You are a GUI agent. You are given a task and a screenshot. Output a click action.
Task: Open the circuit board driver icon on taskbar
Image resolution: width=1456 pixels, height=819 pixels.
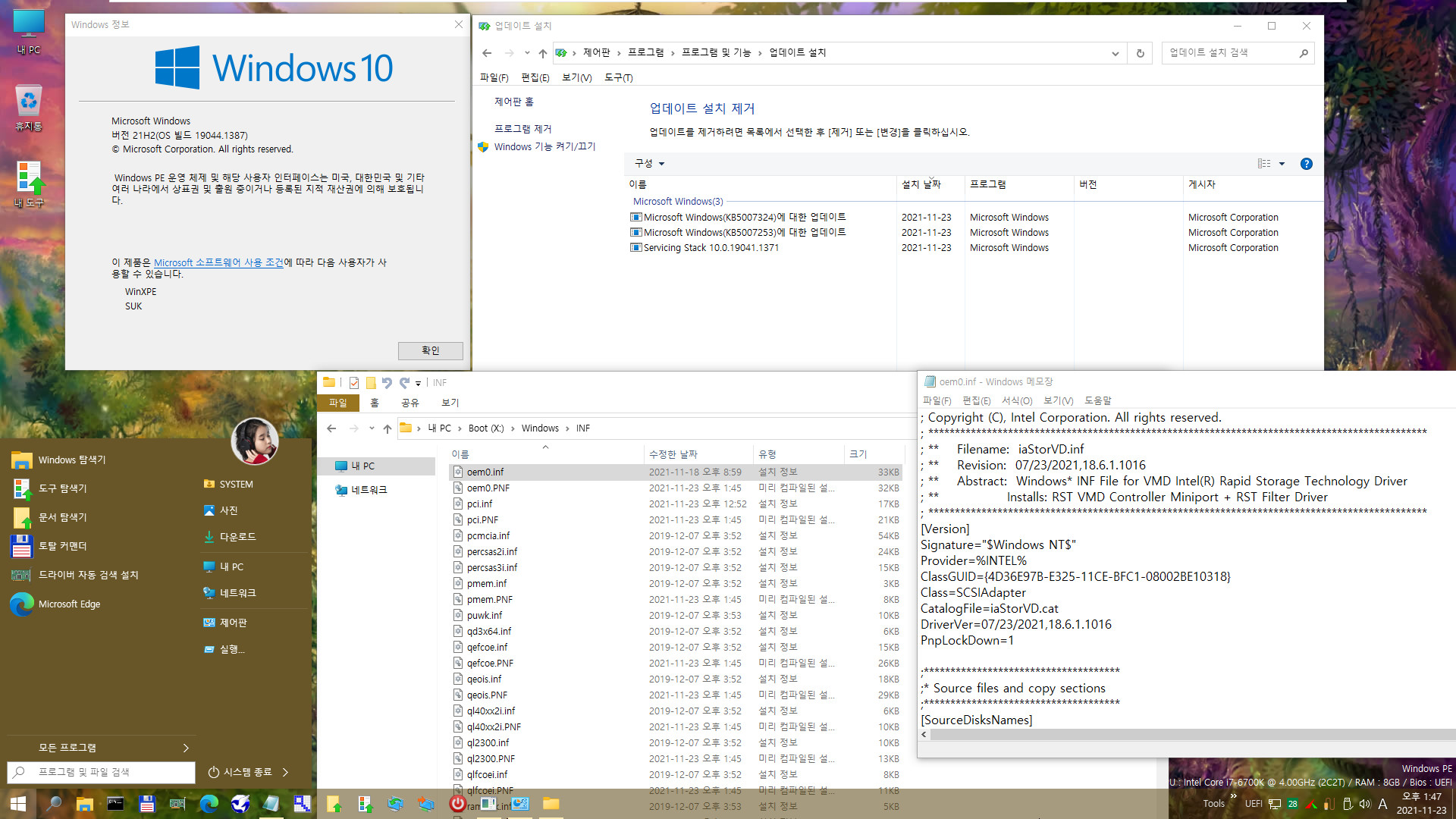click(177, 804)
